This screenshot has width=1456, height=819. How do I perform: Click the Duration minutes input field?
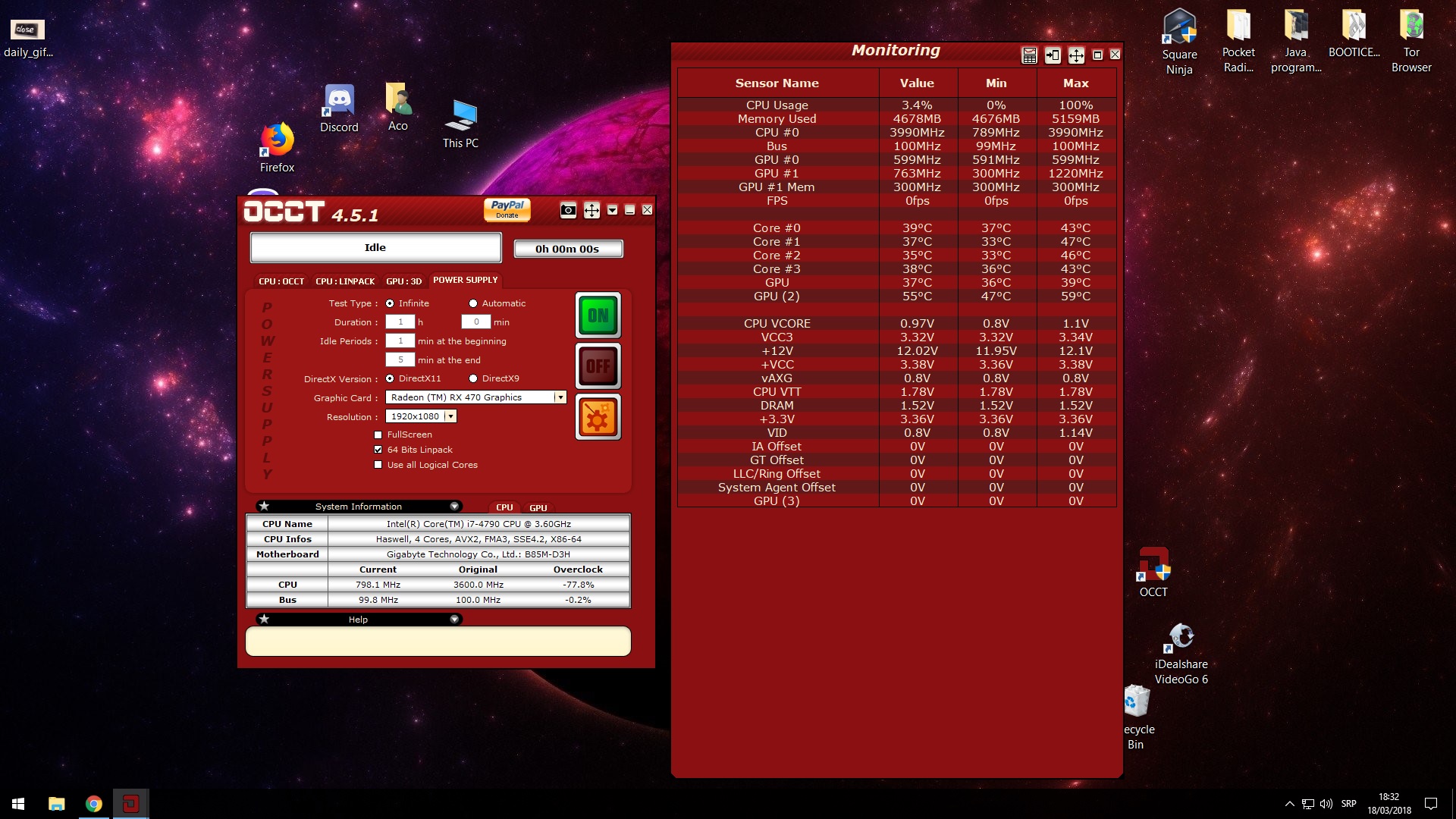pyautogui.click(x=476, y=322)
